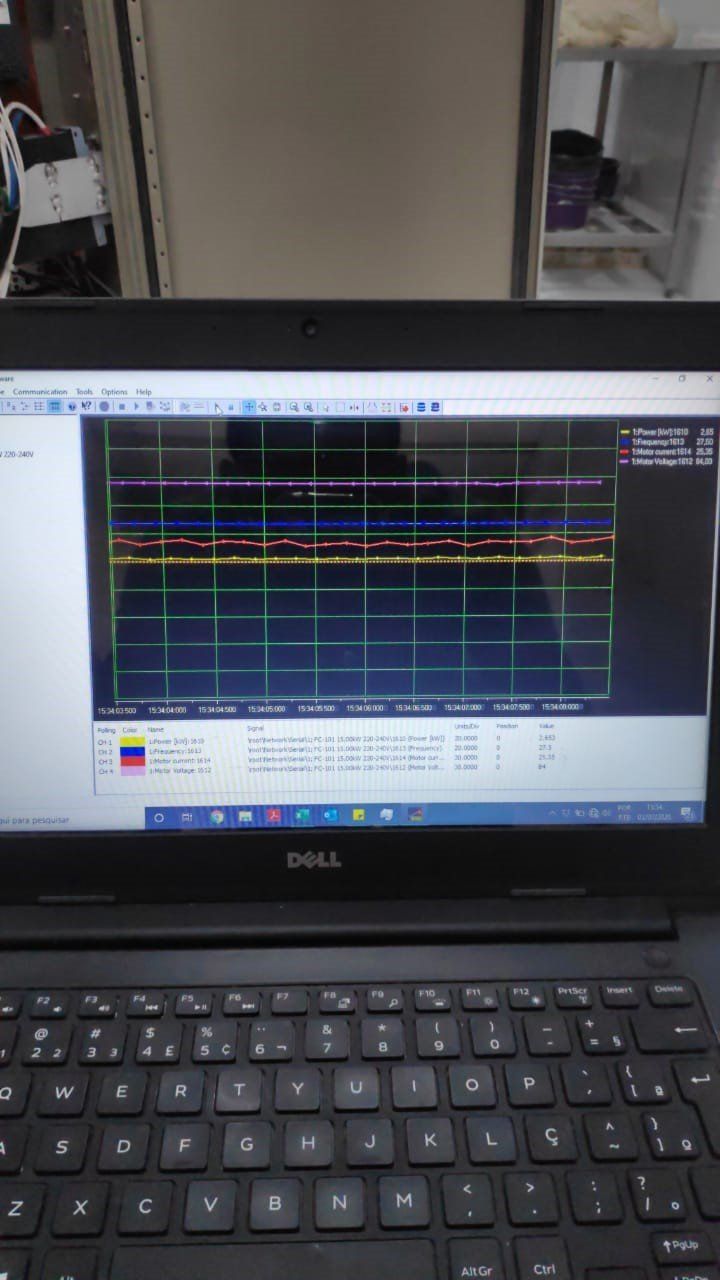Open the Options menu
The height and width of the screenshot is (1280, 720).
(114, 392)
